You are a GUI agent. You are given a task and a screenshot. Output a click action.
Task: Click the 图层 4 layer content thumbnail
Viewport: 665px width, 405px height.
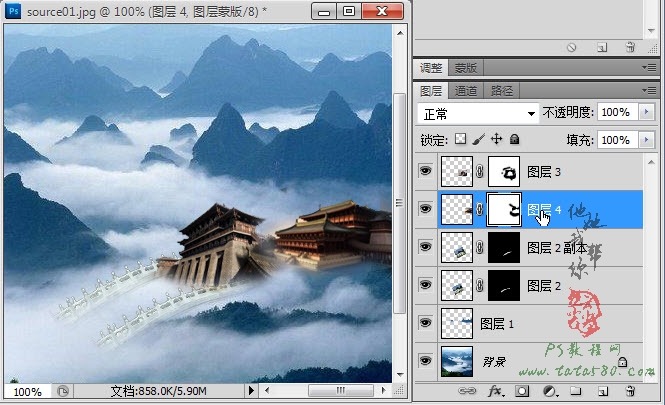click(457, 209)
